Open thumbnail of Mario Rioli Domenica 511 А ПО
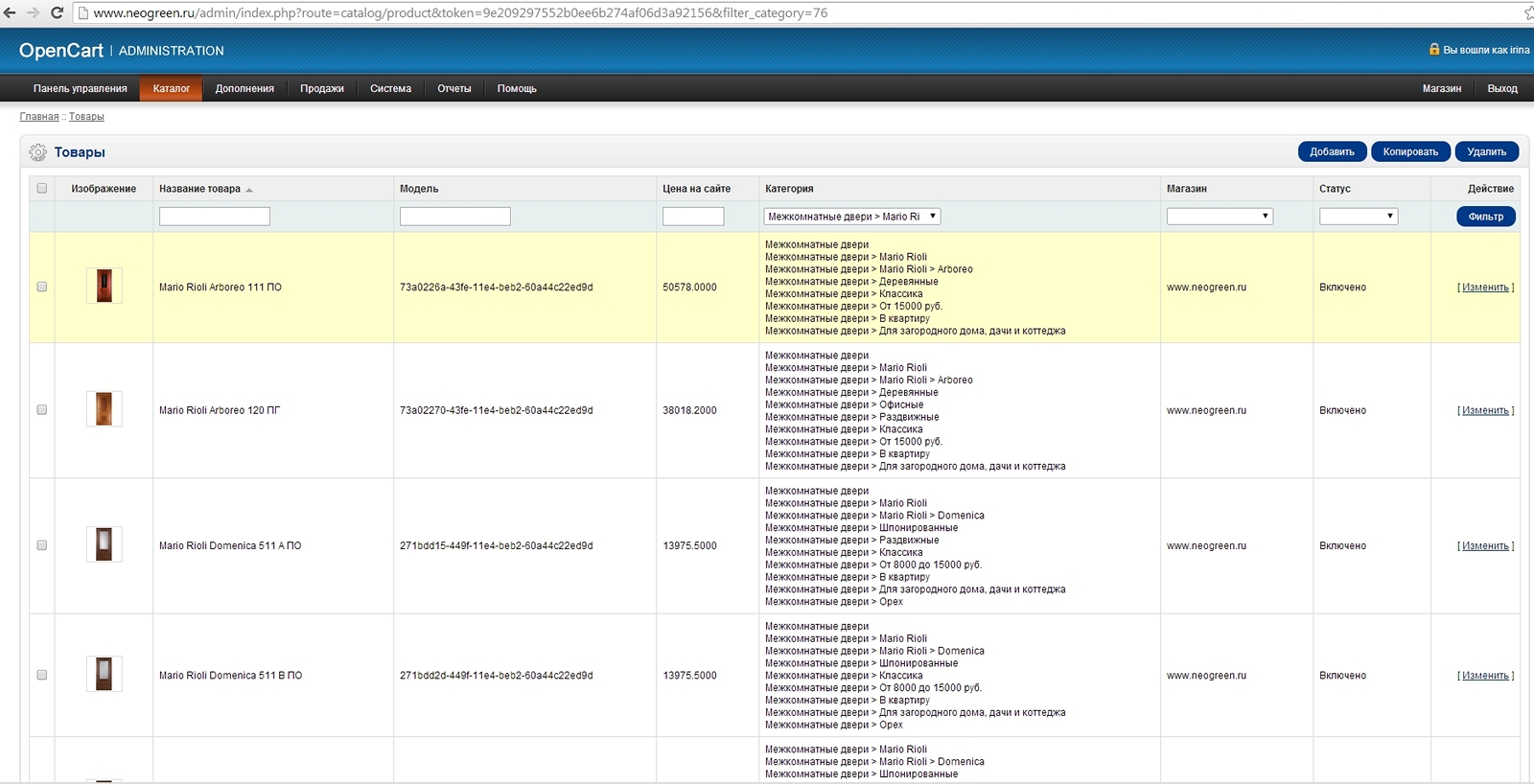 [104, 544]
